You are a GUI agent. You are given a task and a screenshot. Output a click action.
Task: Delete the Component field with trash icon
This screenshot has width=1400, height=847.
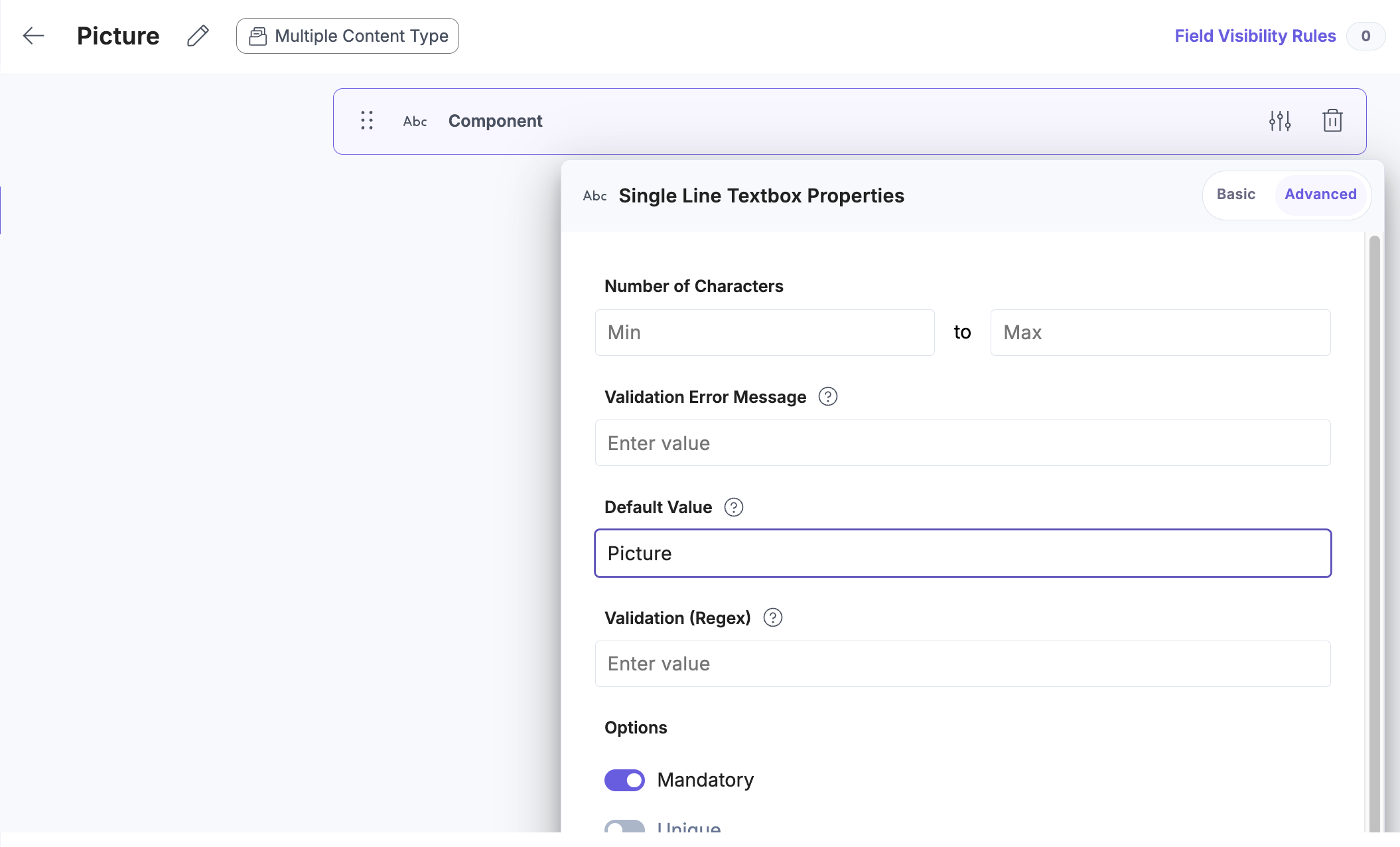[x=1332, y=121]
